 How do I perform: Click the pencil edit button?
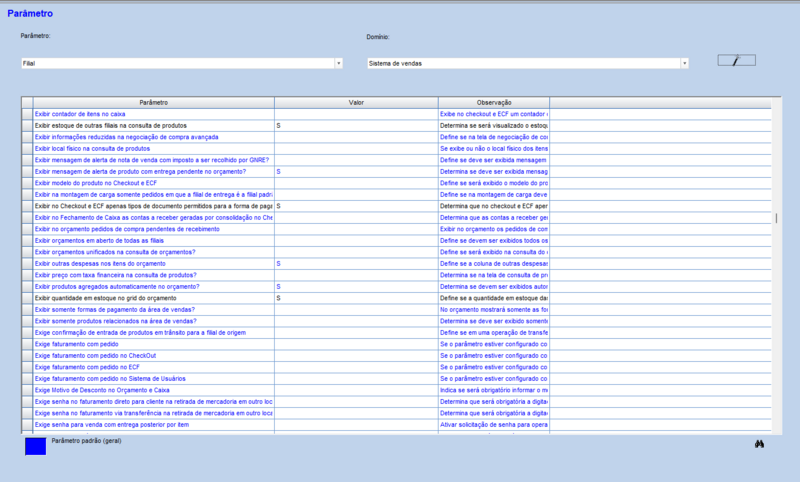[736, 60]
